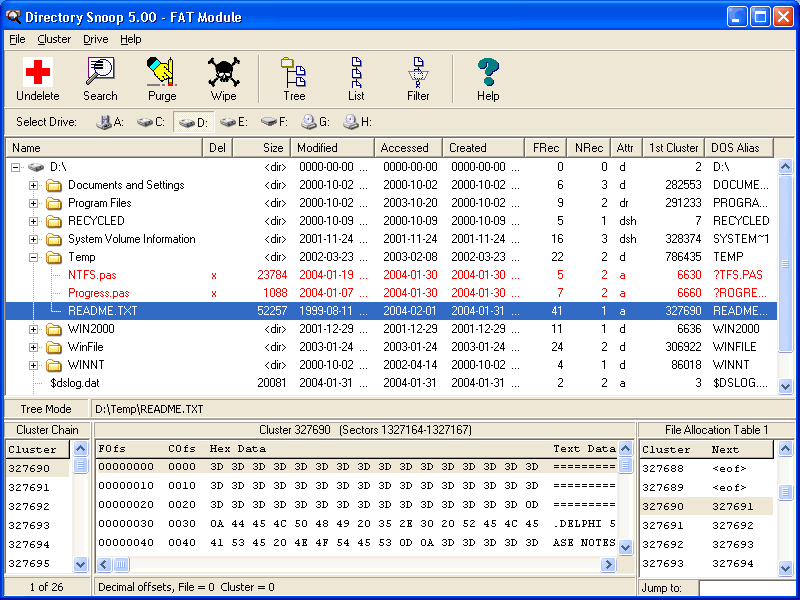Select FAT entry for cluster 327688
The width and height of the screenshot is (800, 600).
click(x=706, y=468)
